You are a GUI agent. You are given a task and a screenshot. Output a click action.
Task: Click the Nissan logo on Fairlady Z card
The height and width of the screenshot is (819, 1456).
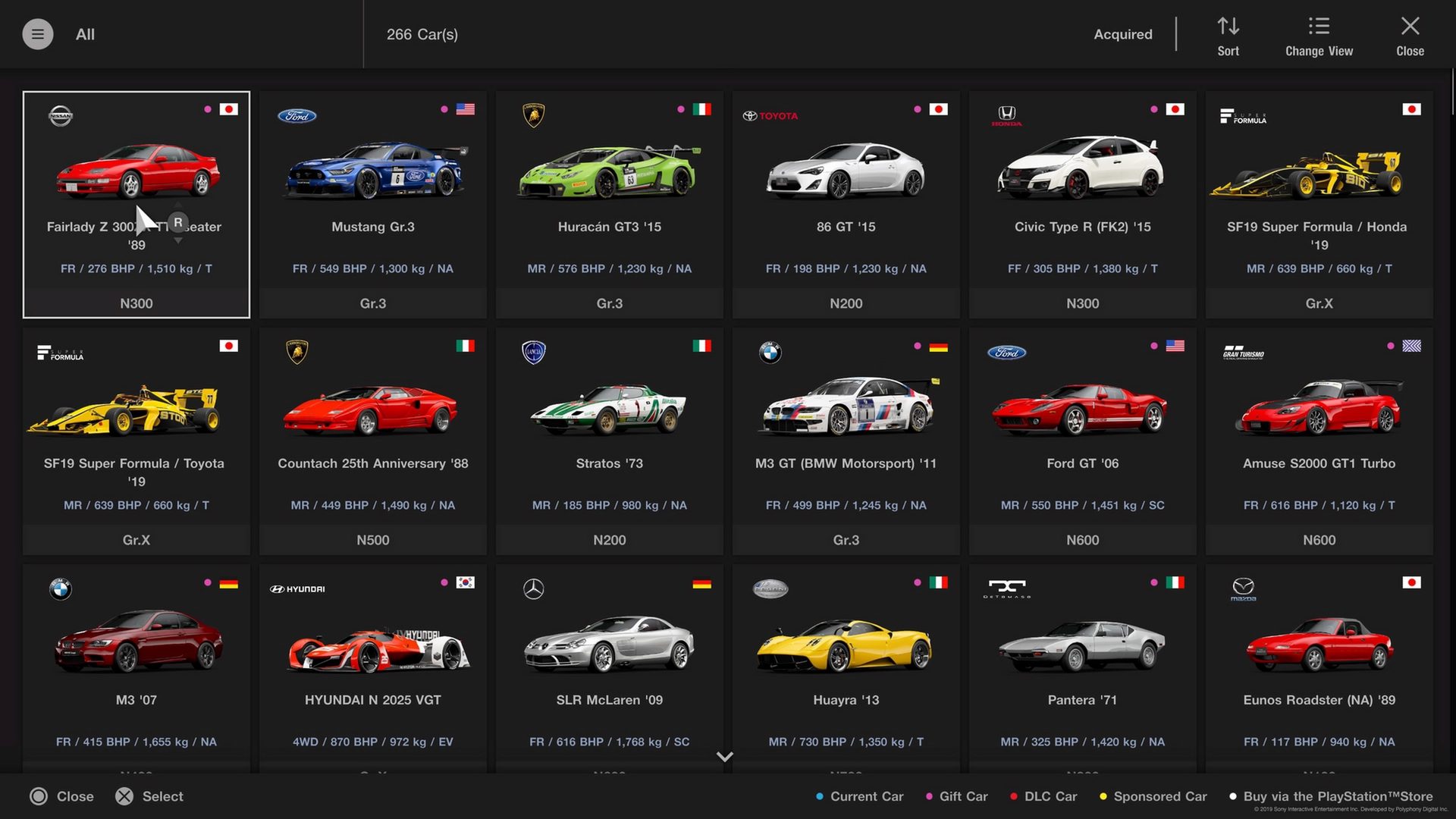(61, 116)
